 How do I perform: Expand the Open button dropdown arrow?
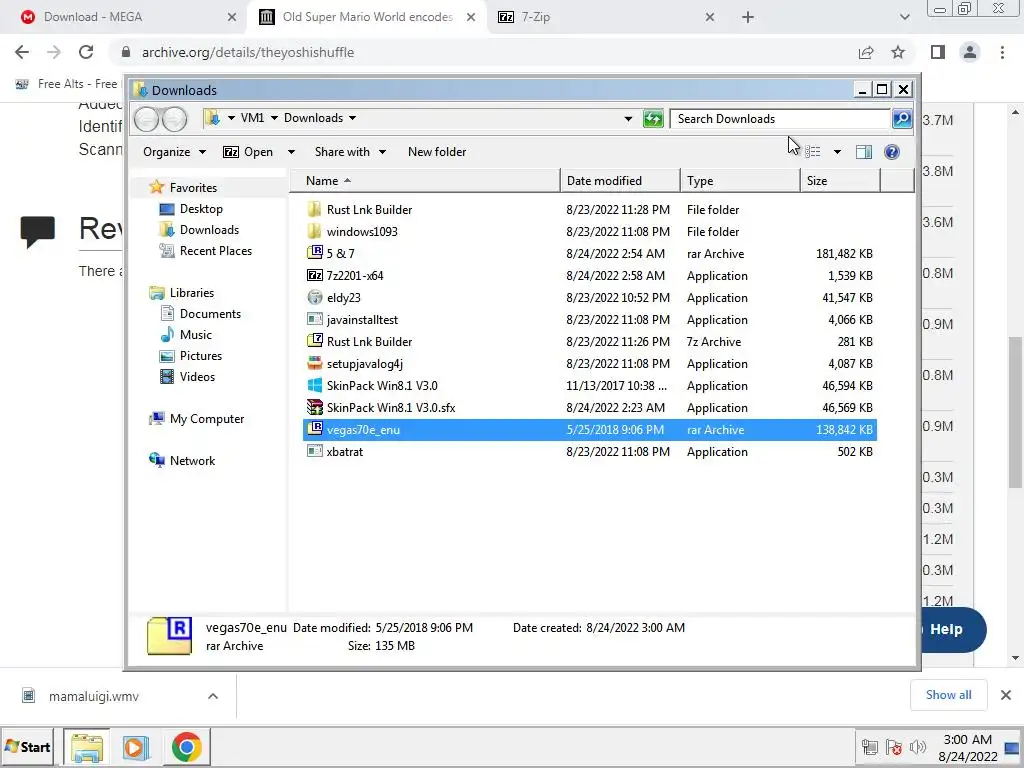[x=291, y=152]
